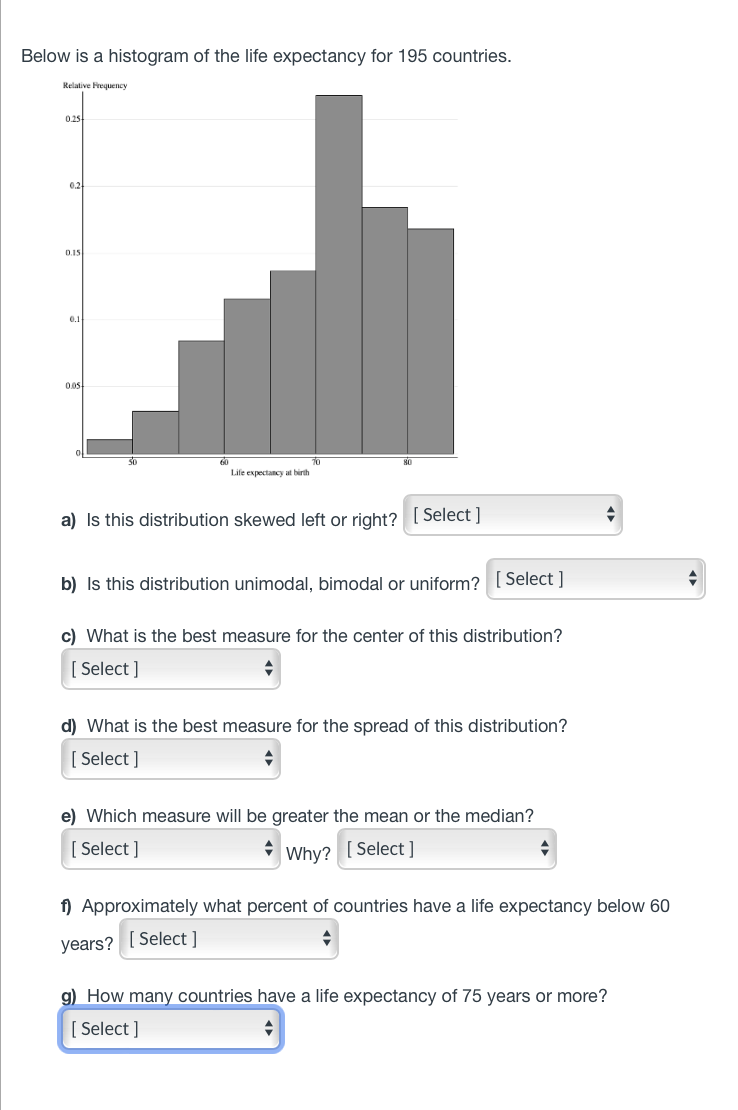Click the arrow on the skewed left/right dropdown
Screen dimensions: 738x1110
click(610, 514)
